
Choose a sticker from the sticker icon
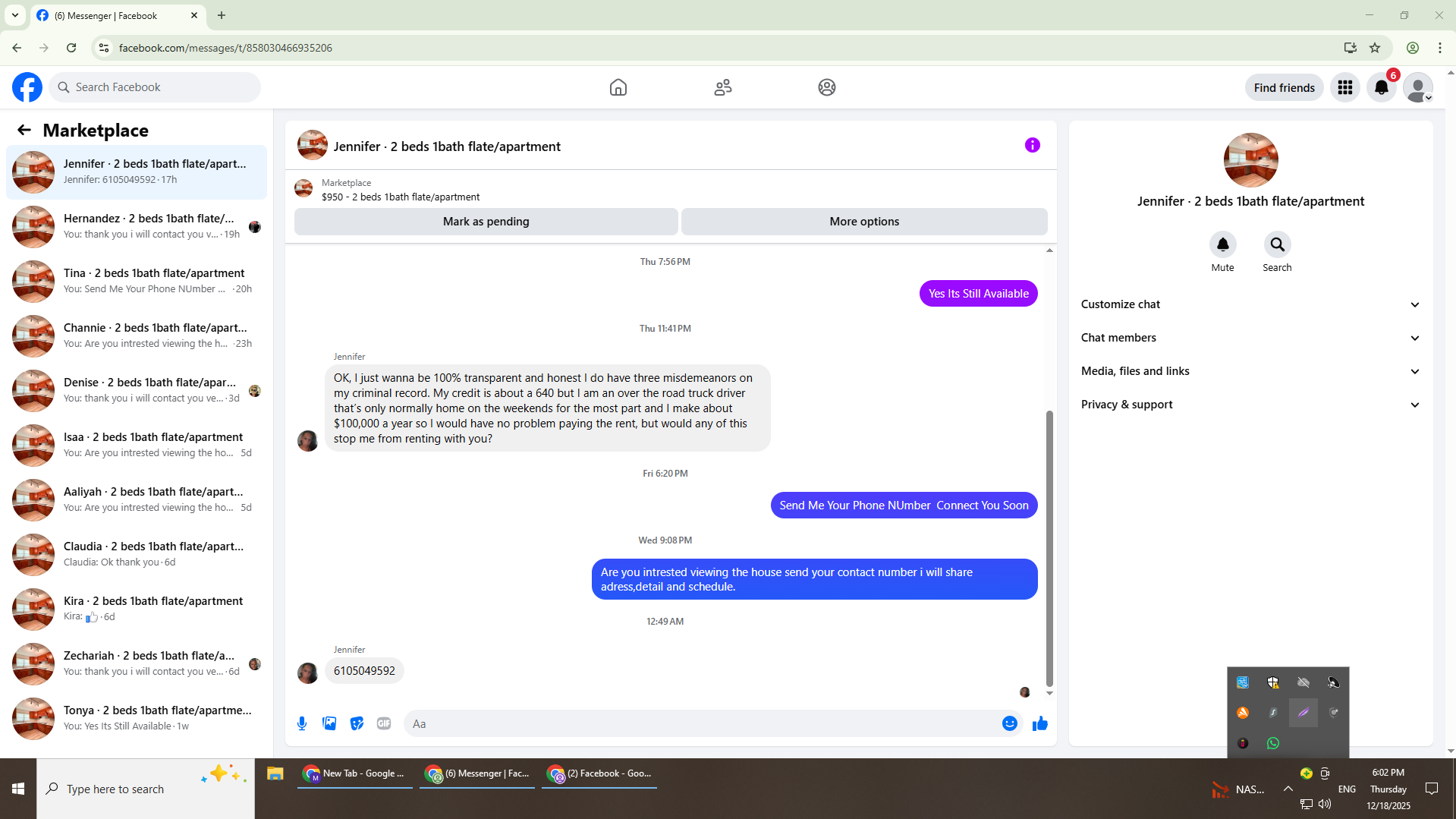(x=357, y=723)
